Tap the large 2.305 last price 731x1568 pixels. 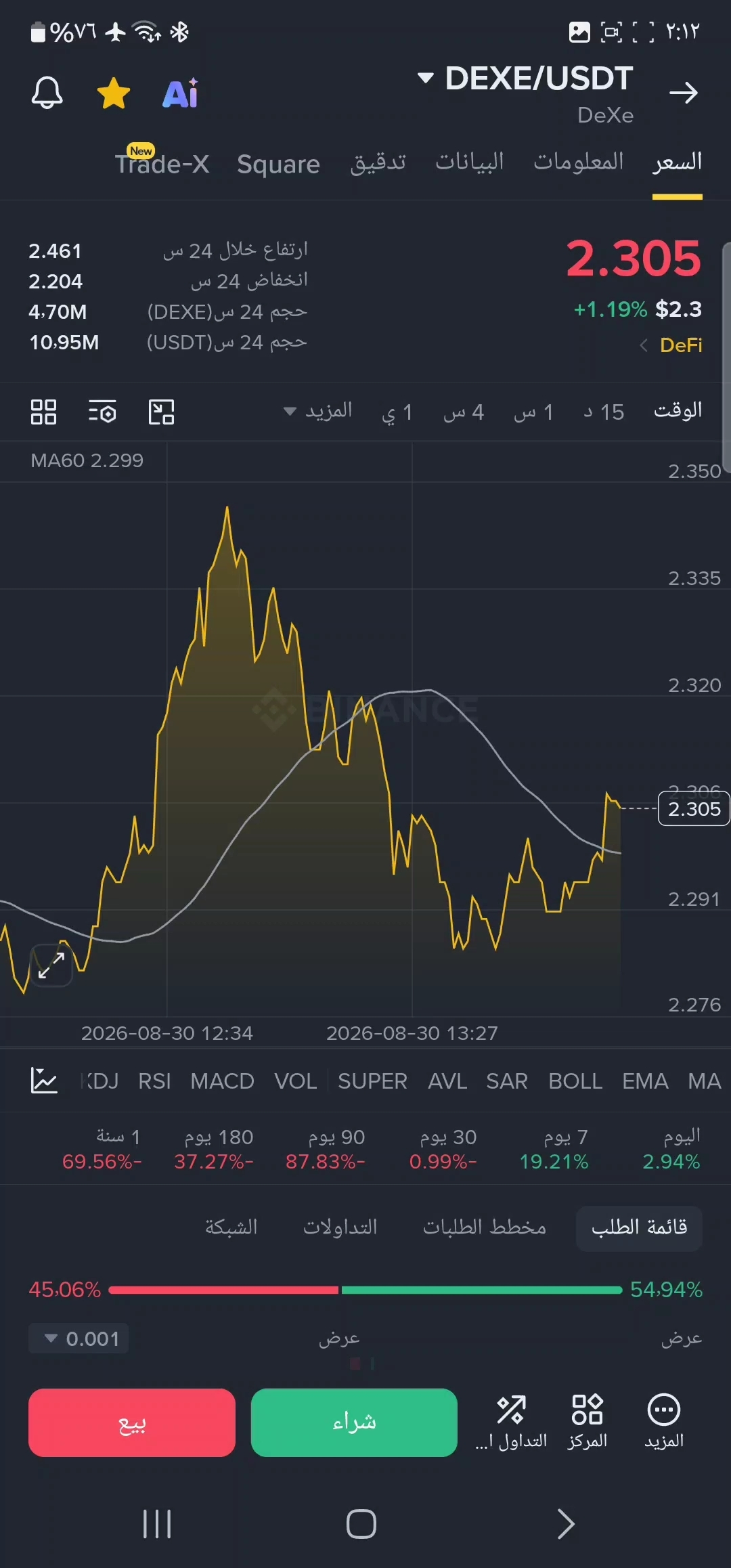pyautogui.click(x=634, y=258)
